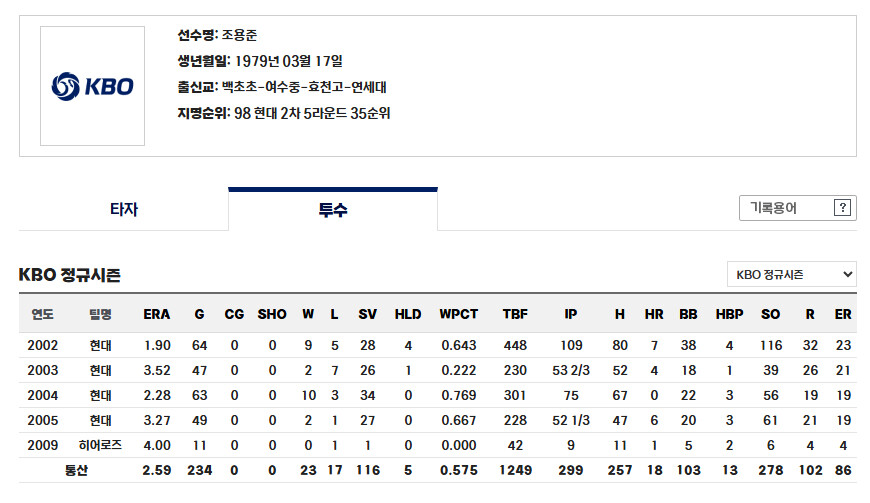Viewport: 870px width, 503px height.
Task: Click the 팀명 column header
Action: [x=100, y=314]
